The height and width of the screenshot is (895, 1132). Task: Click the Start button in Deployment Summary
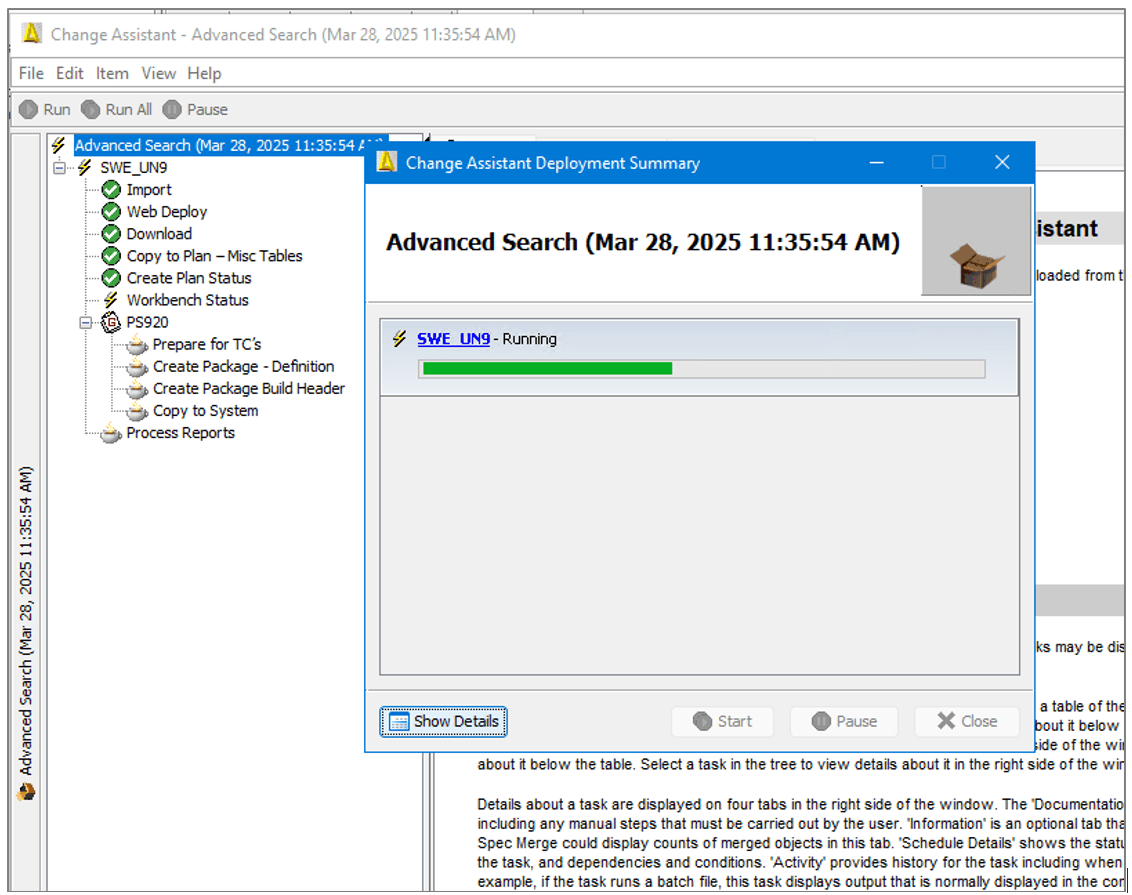[x=722, y=721]
